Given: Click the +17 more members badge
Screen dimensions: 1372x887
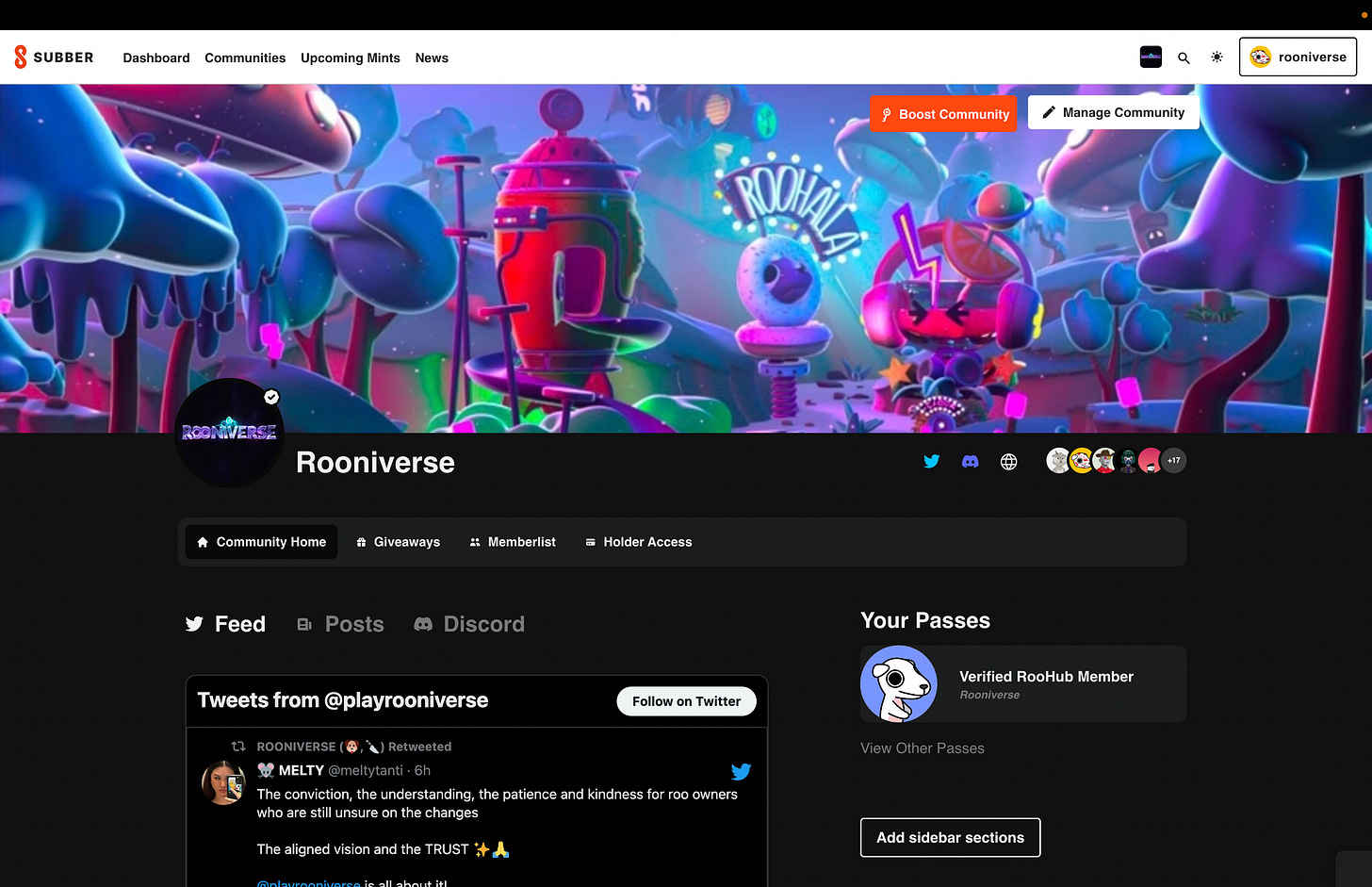Looking at the screenshot, I should click(x=1173, y=460).
